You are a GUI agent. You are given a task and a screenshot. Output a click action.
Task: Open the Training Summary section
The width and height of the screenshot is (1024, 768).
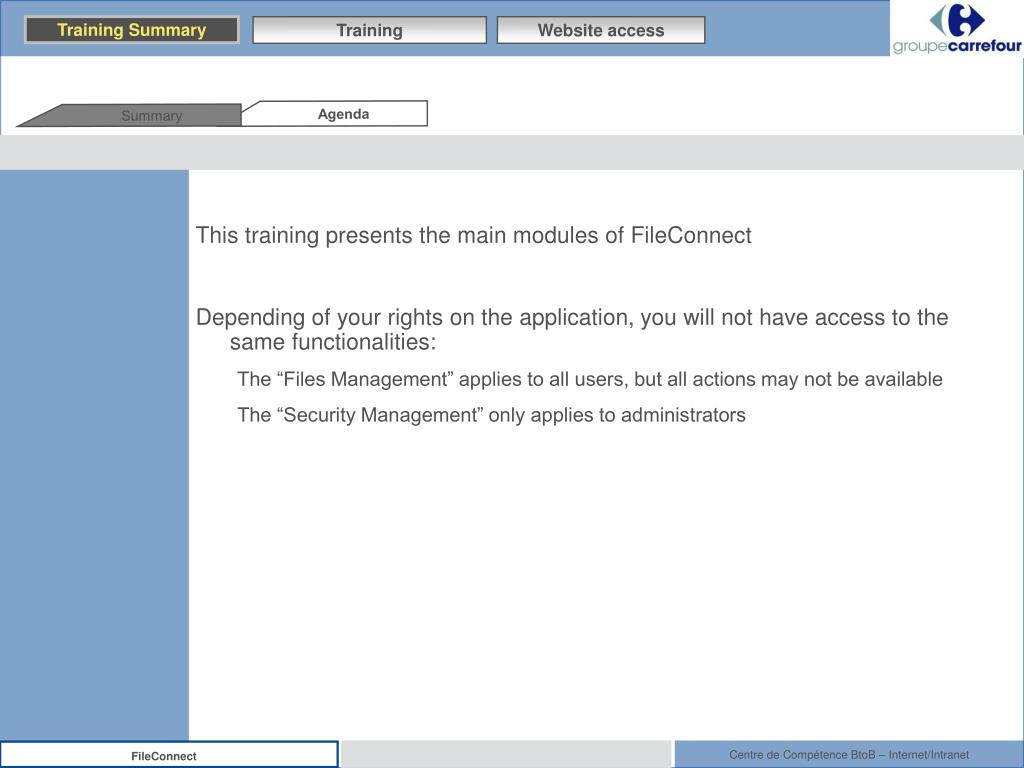click(131, 30)
